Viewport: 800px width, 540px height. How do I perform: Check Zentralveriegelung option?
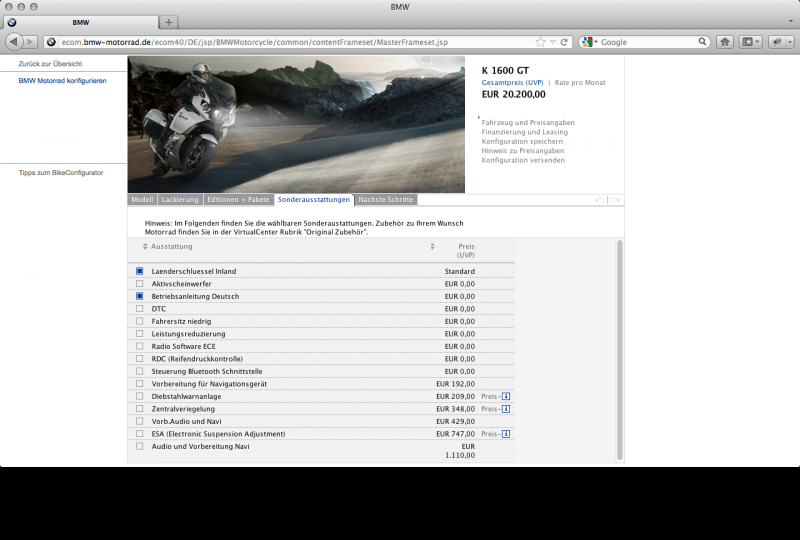coord(140,409)
